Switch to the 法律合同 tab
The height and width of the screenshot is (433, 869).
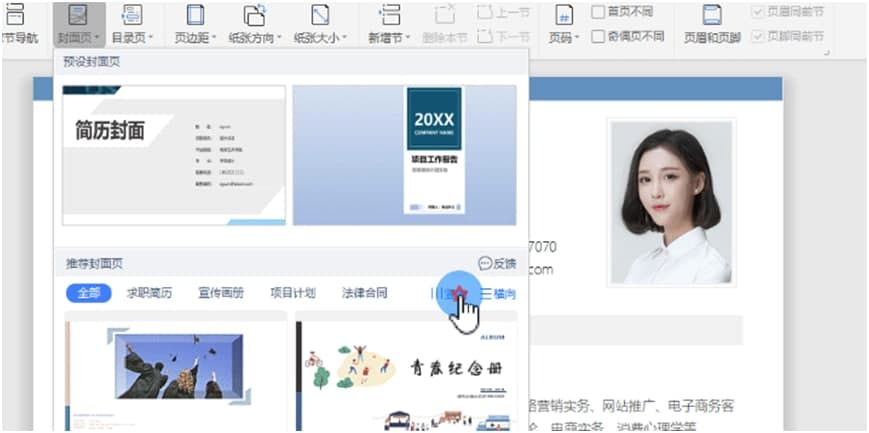click(364, 293)
